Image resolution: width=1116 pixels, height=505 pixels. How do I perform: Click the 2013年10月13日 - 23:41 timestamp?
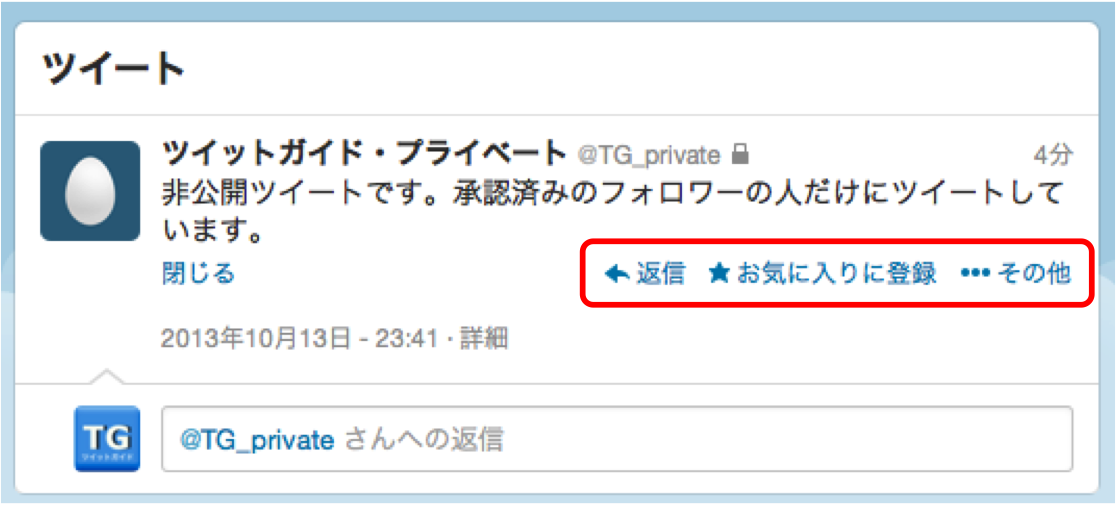299,338
